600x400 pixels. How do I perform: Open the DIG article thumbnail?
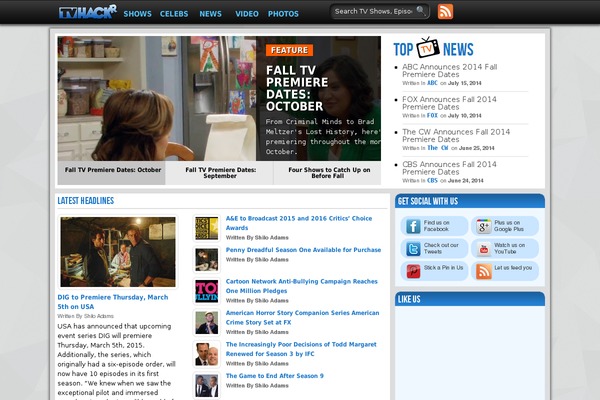pyautogui.click(x=118, y=251)
